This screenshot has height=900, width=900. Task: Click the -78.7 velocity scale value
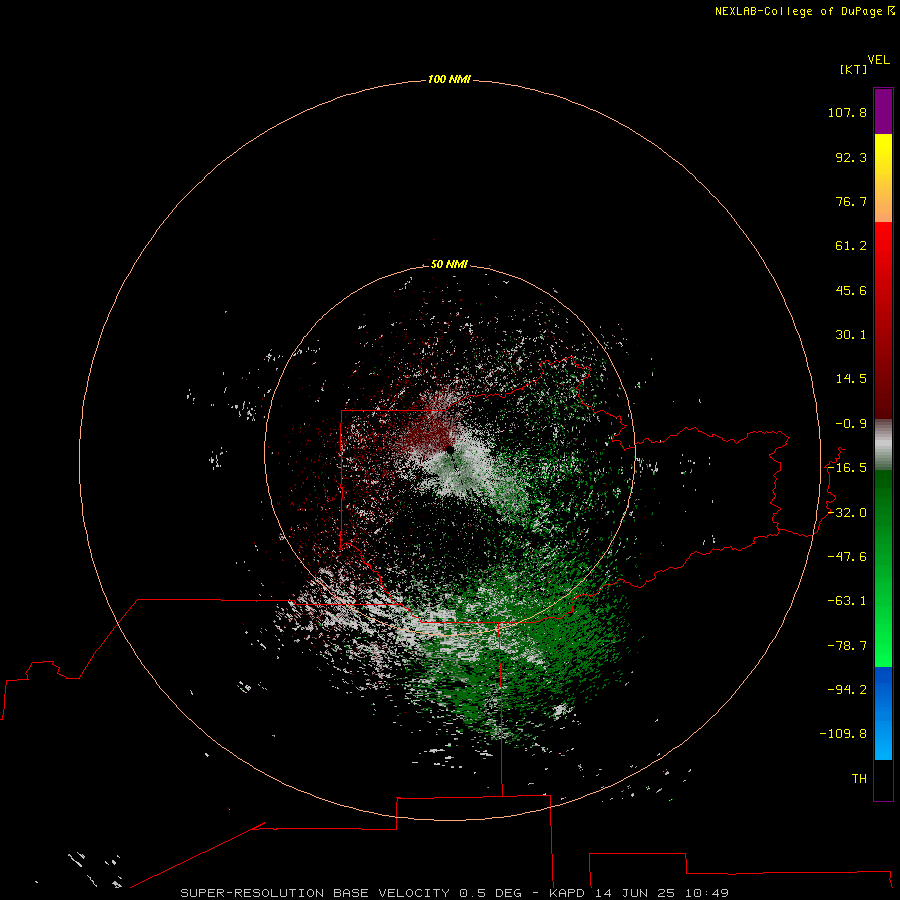(847, 646)
